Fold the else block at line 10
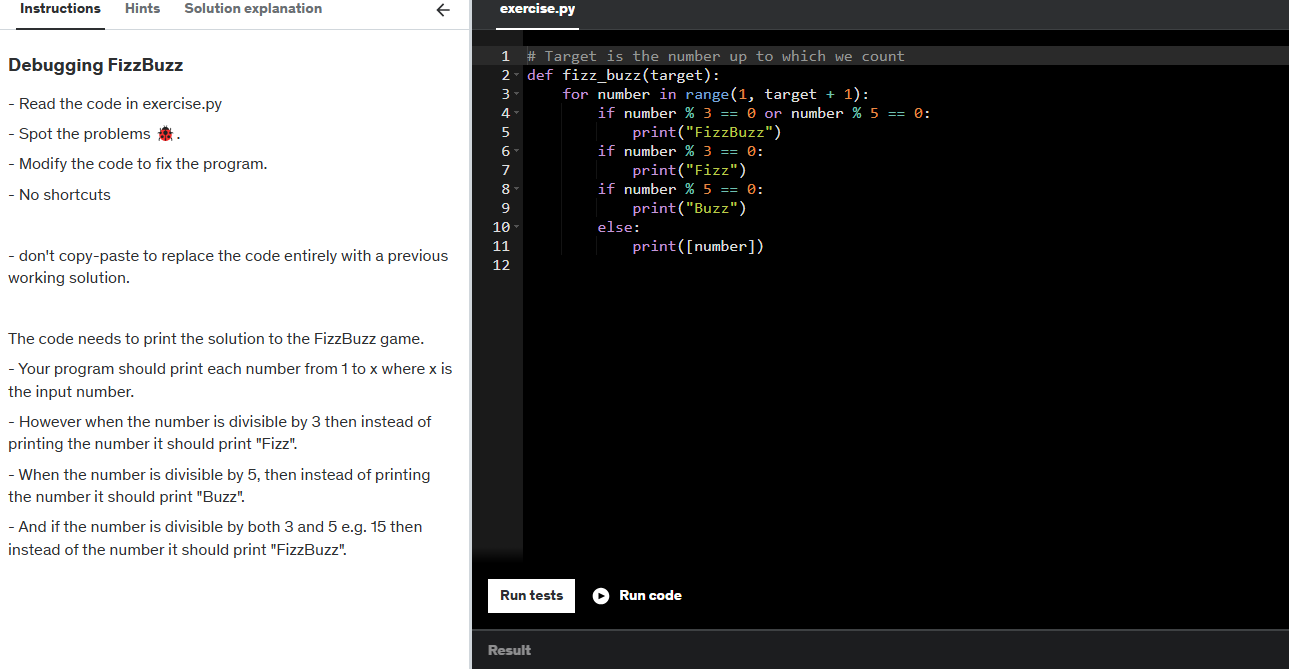The height and width of the screenshot is (669, 1289). coord(516,227)
